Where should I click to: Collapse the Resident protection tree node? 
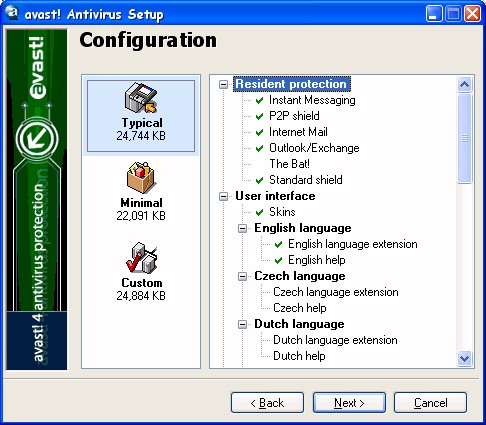click(223, 84)
